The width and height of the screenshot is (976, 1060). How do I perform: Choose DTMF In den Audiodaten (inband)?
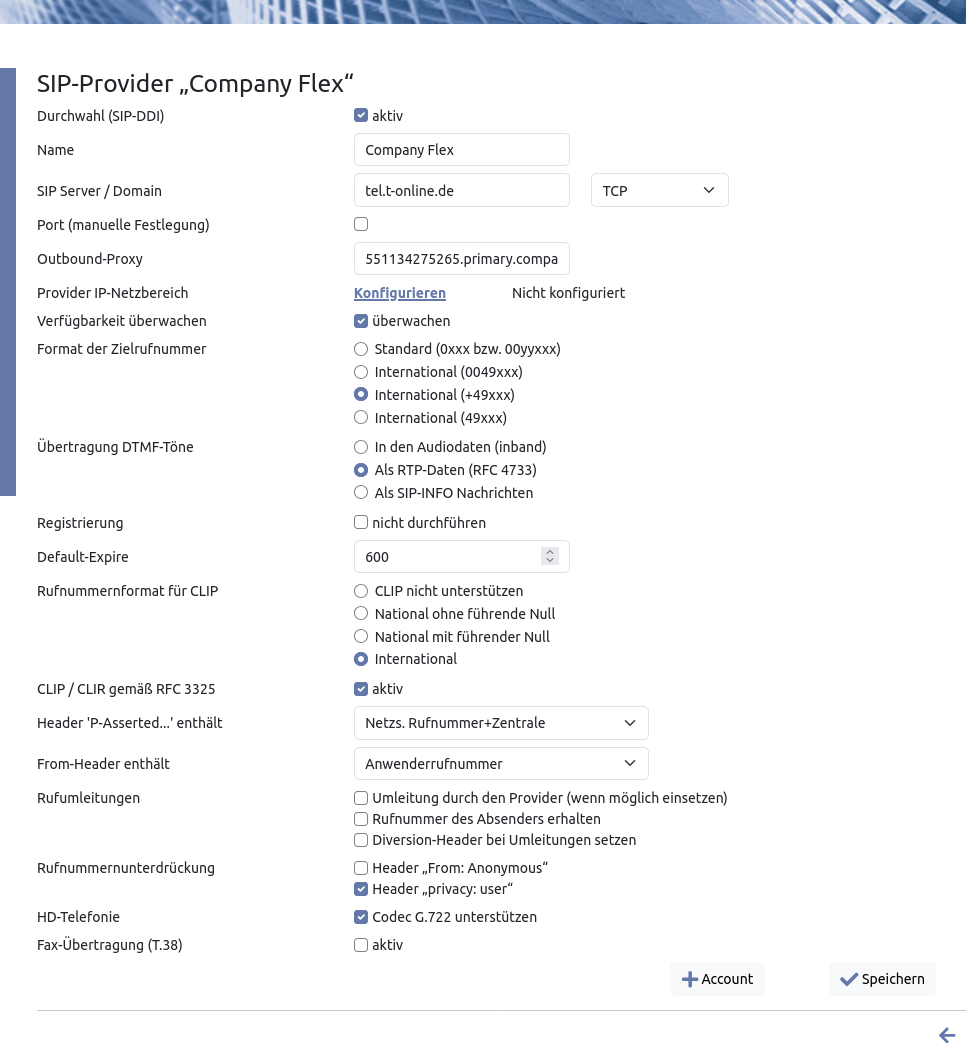coord(361,447)
